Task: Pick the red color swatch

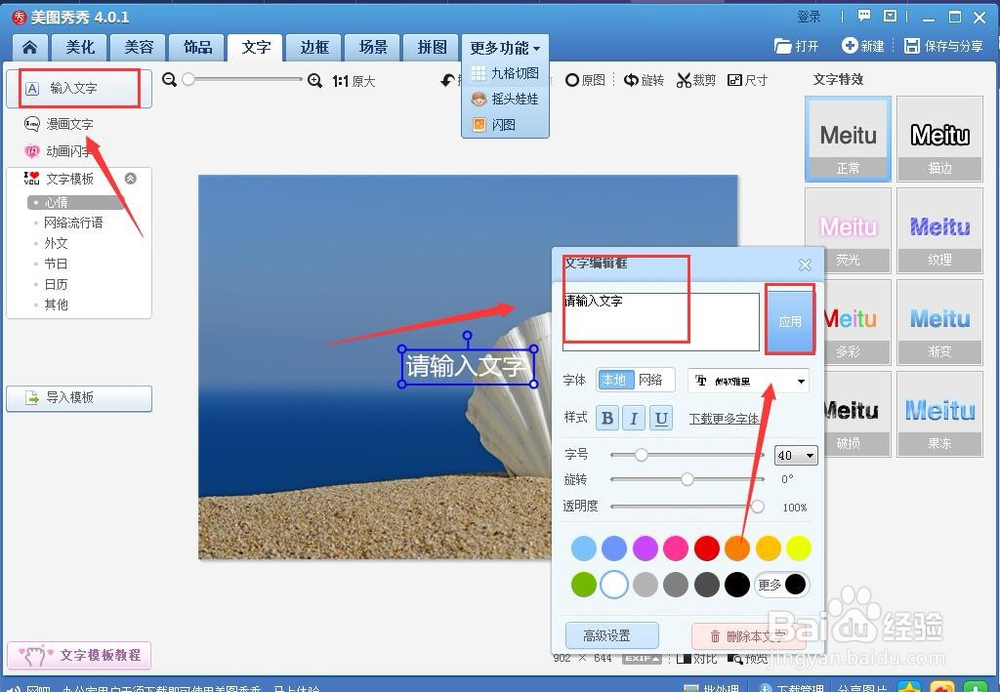Action: click(x=707, y=548)
